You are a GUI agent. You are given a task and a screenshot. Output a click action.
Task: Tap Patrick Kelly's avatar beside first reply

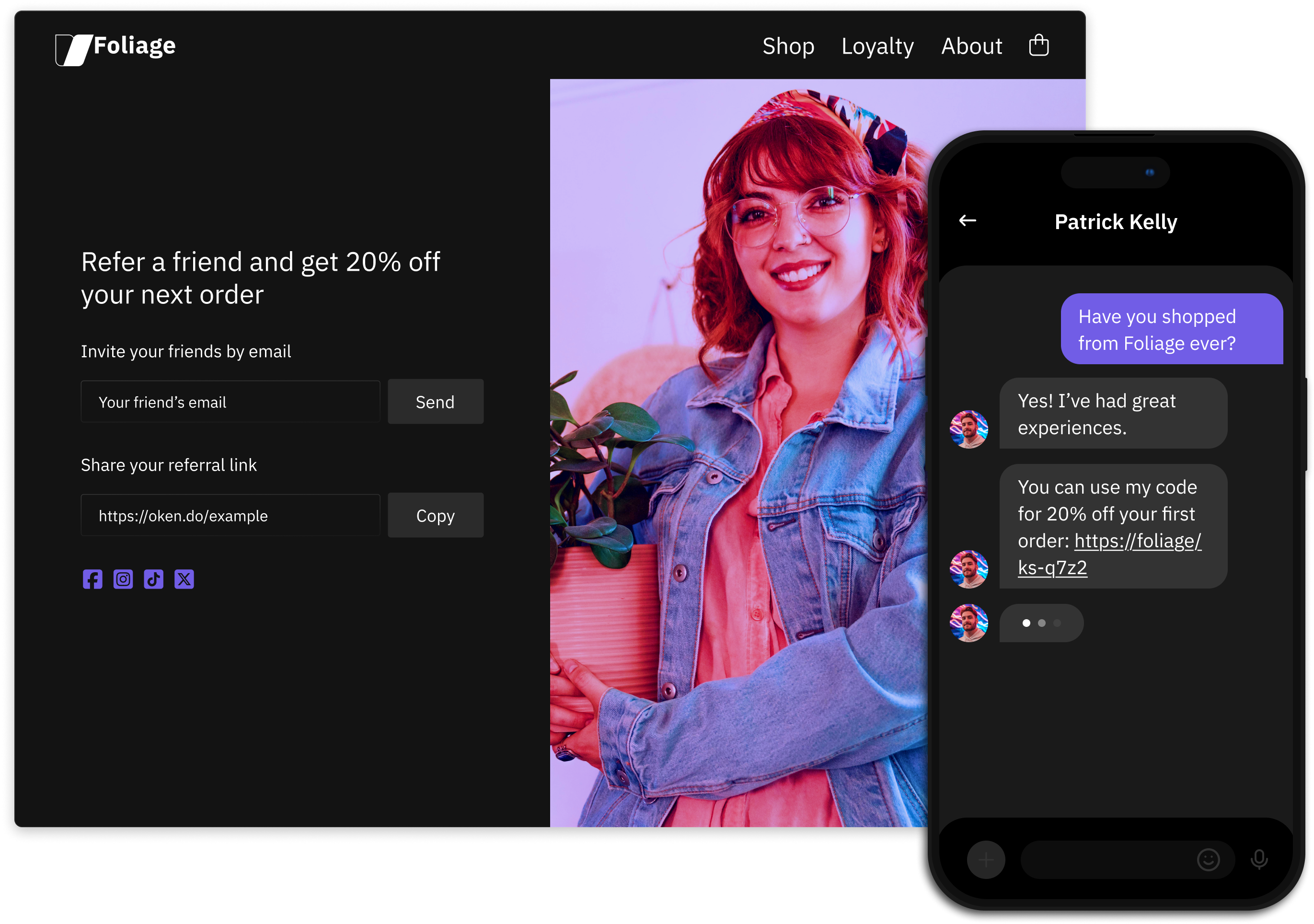(x=968, y=429)
